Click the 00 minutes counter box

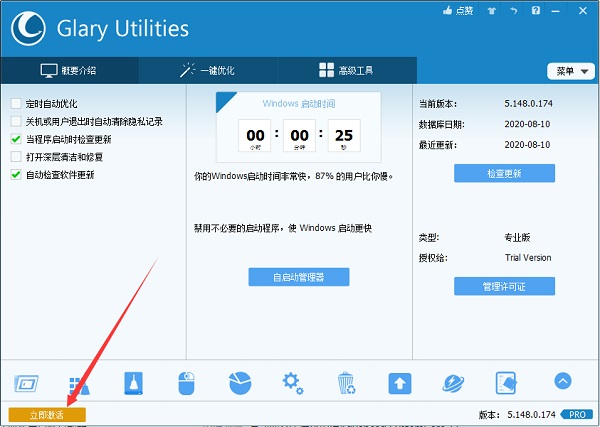(x=299, y=135)
